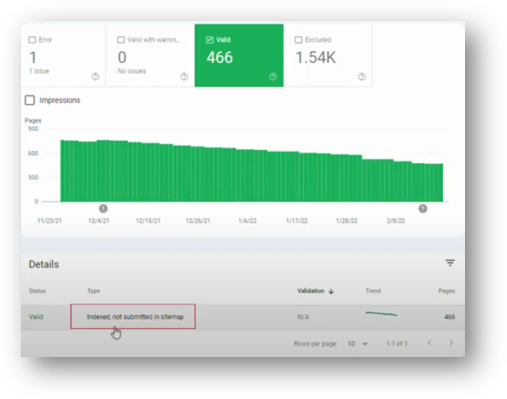
Task: Open help icon on Valid with warnings card
Action: tap(184, 77)
